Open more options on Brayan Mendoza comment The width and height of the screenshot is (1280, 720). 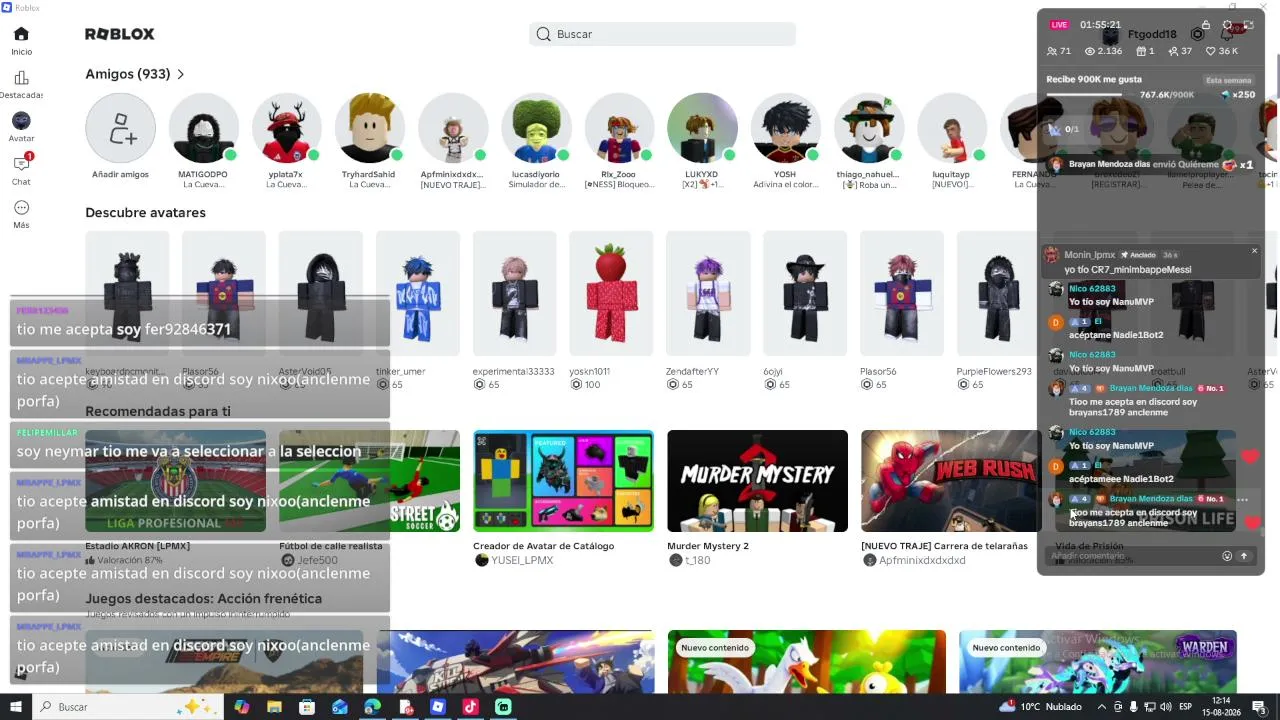1243,499
